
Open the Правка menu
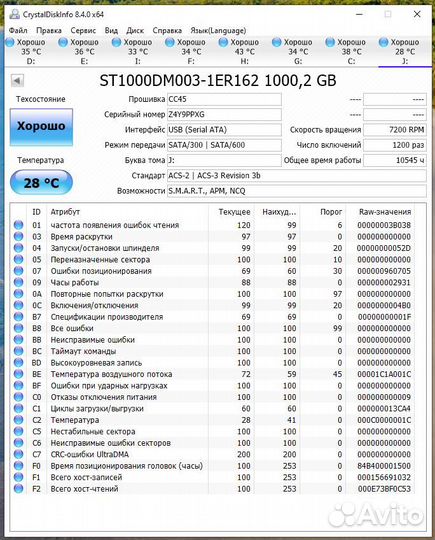point(49,30)
